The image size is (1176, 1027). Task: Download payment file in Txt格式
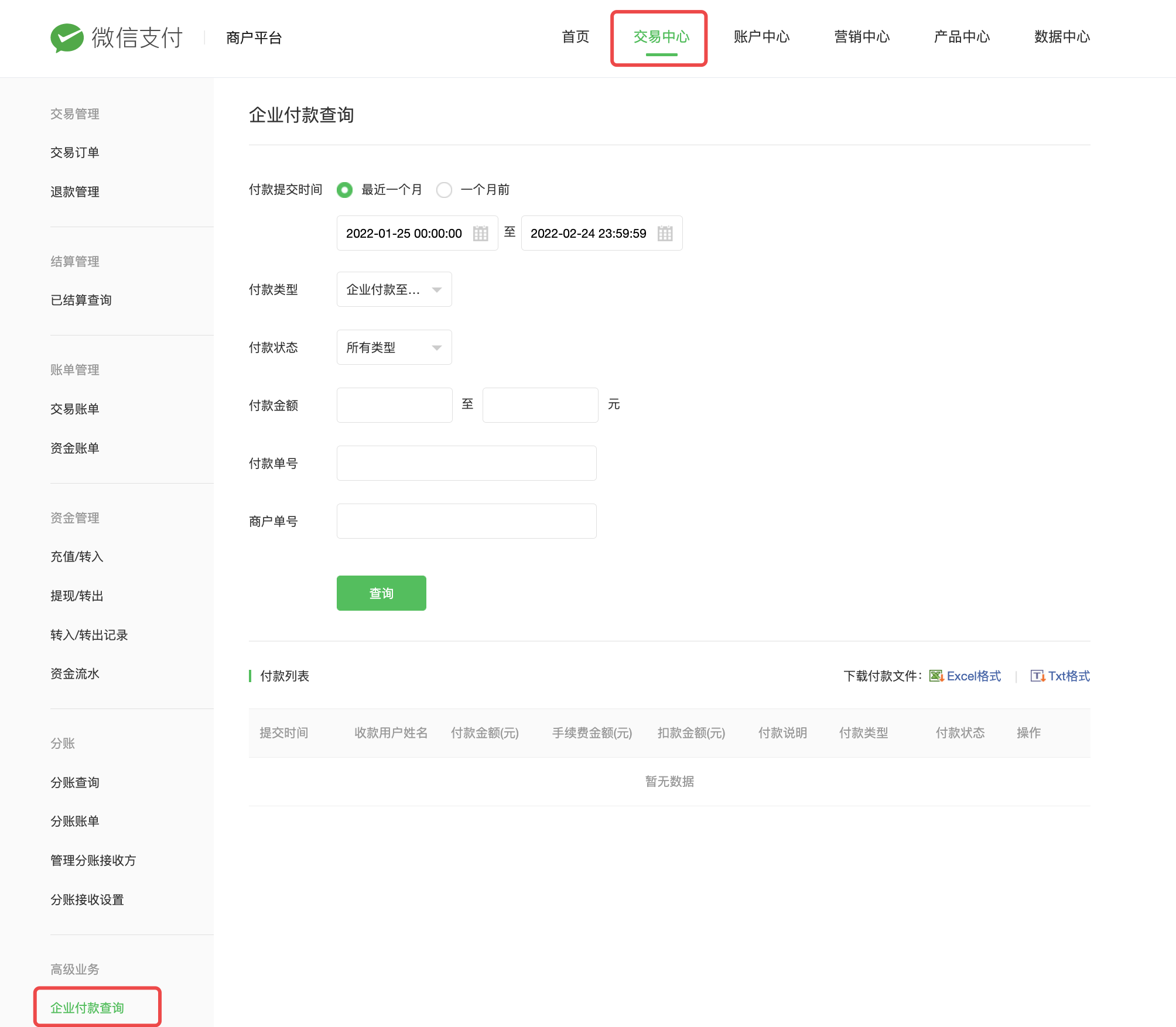point(1068,676)
